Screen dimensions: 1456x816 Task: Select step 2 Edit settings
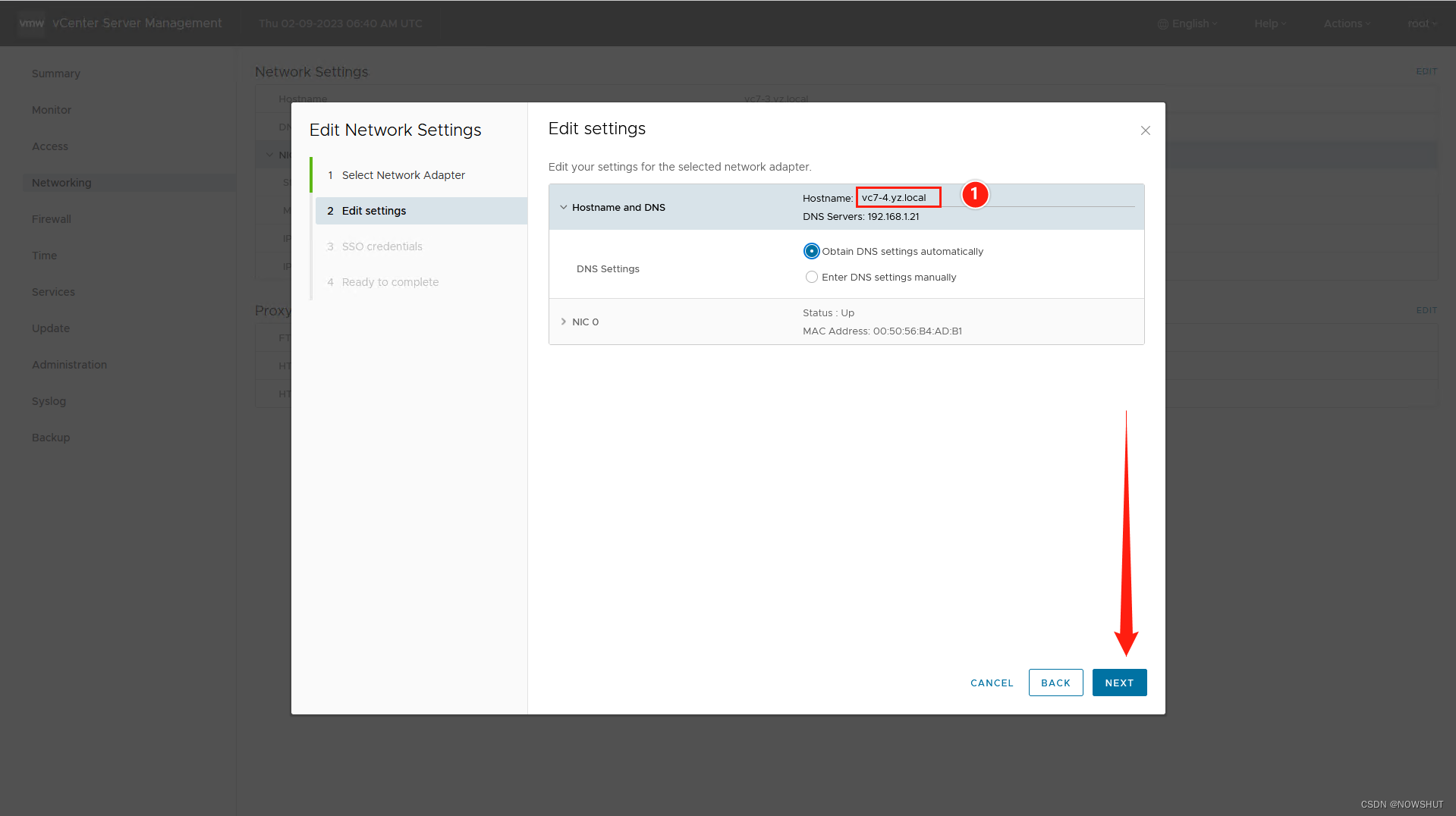click(x=421, y=211)
